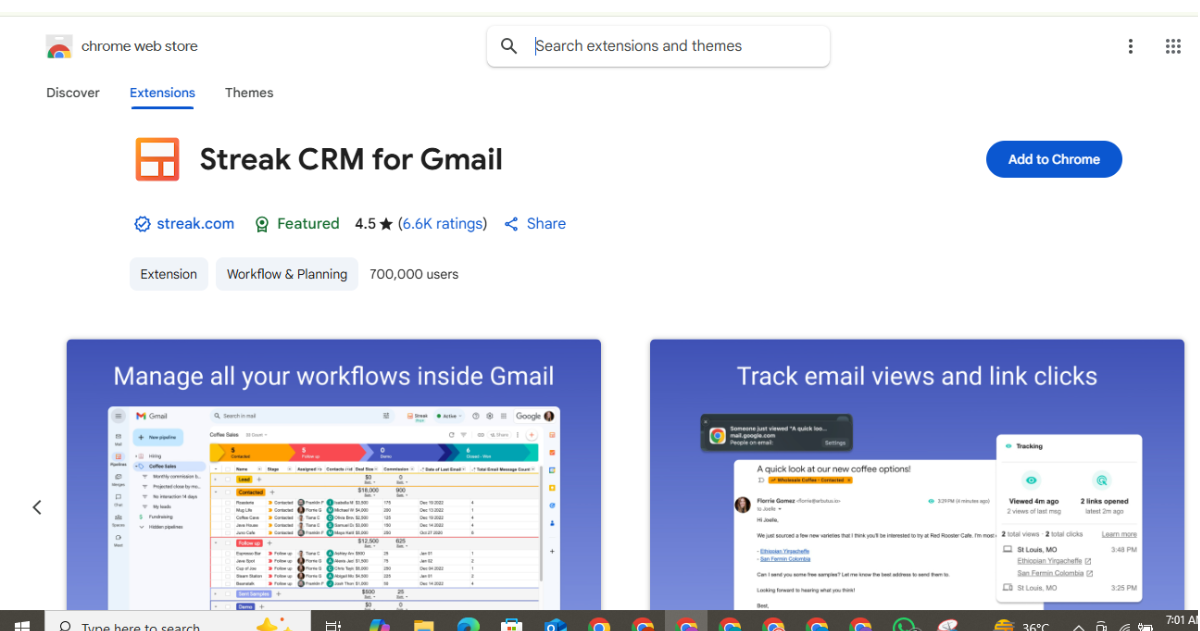Click the blue verified badge beside streak.com
This screenshot has height=631, width=1200.
pyautogui.click(x=142, y=224)
